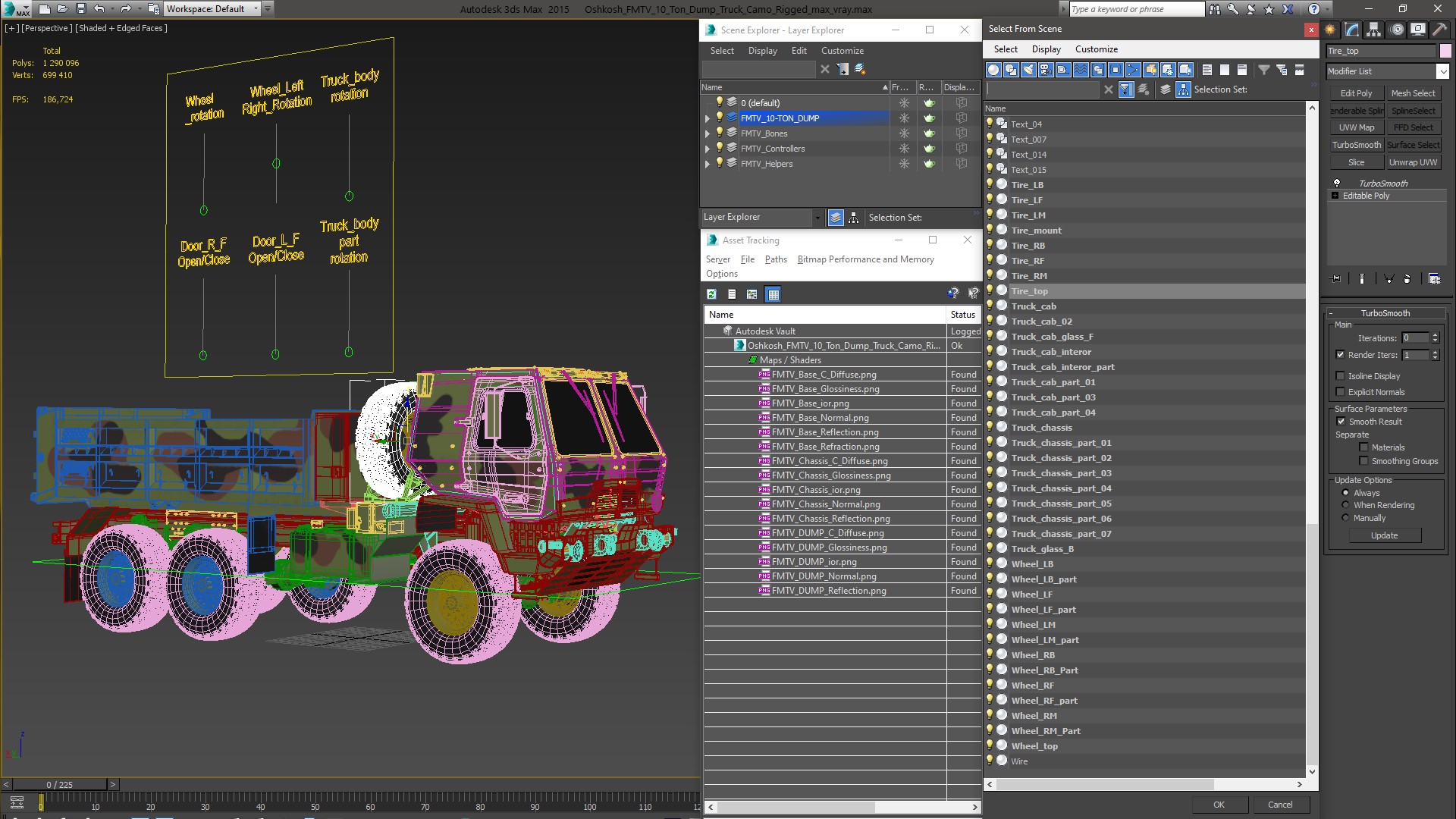Open the Hierarchy command panel tab
1456x819 pixels.
(1373, 30)
